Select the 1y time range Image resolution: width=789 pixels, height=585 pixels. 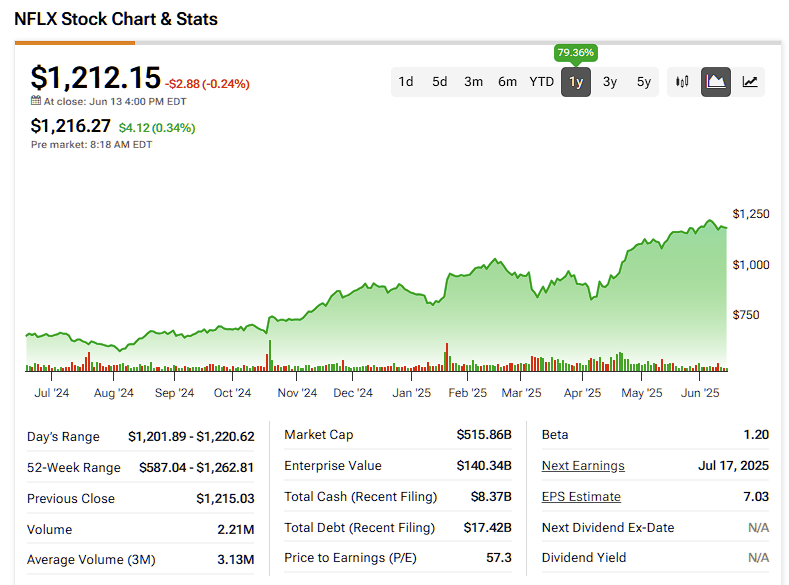(576, 81)
